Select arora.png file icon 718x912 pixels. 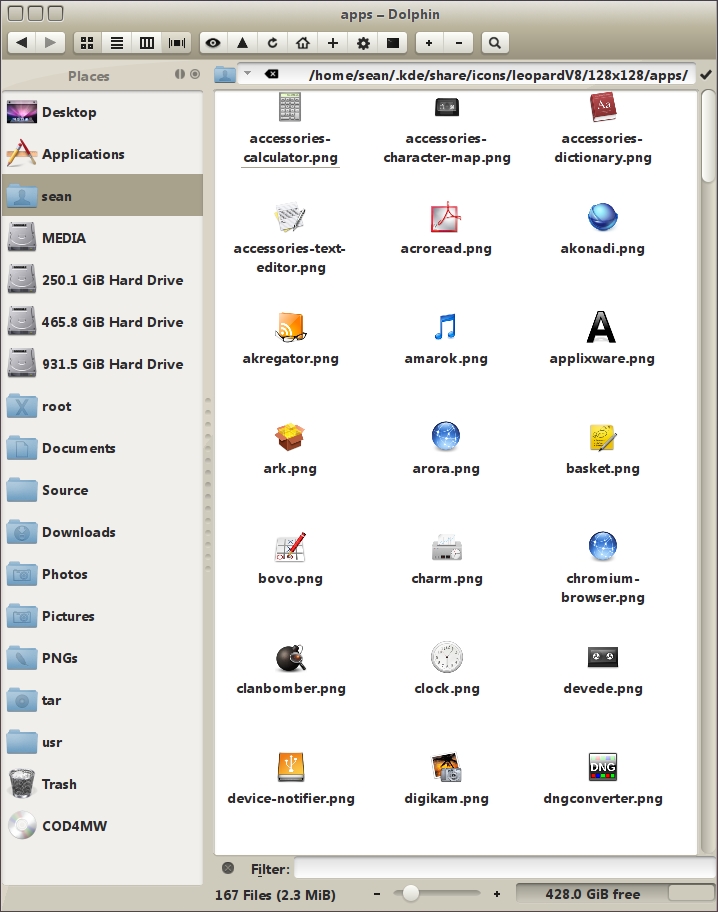coord(446,437)
